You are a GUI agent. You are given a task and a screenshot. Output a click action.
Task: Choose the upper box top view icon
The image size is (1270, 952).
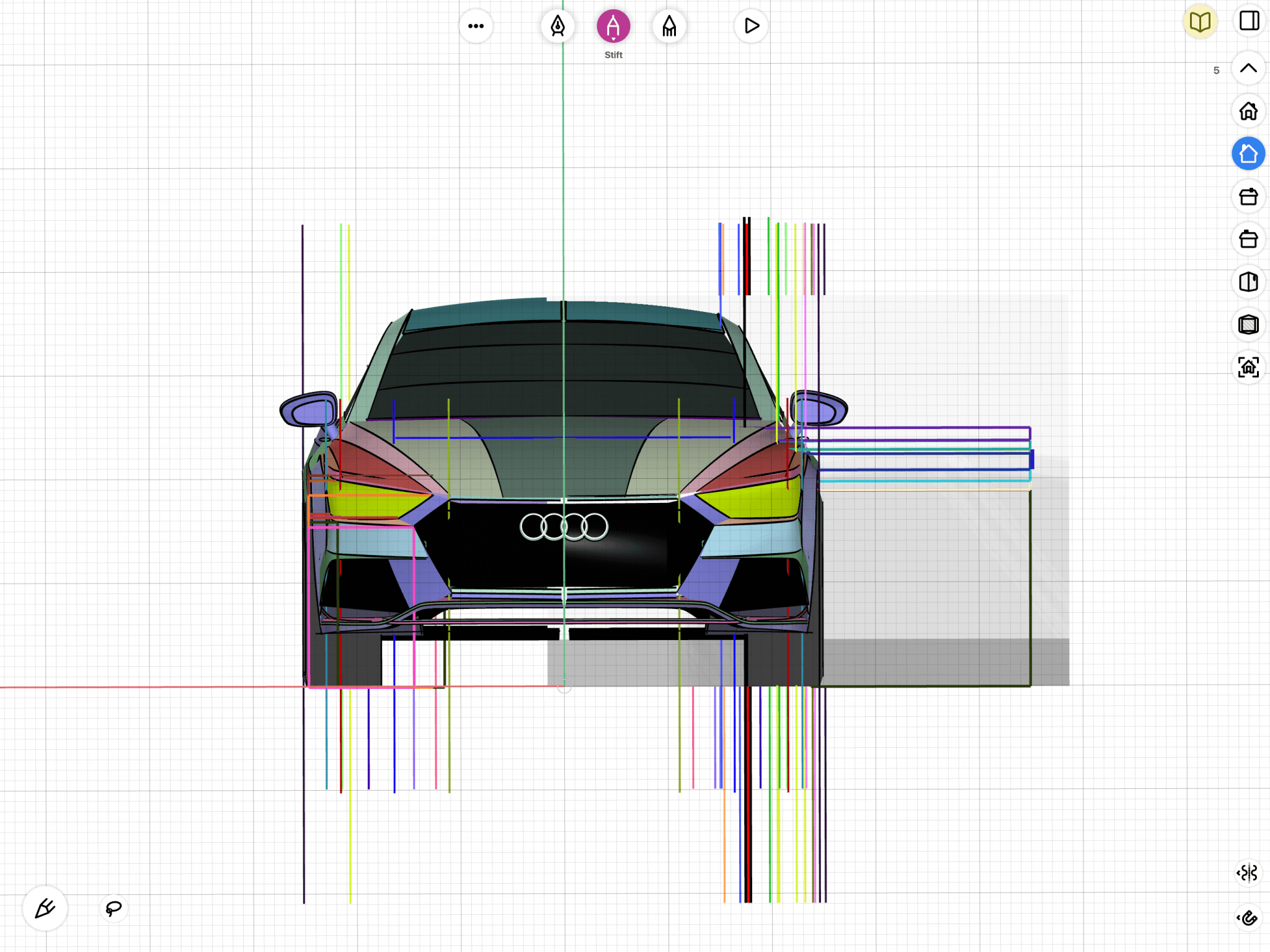point(1248,197)
